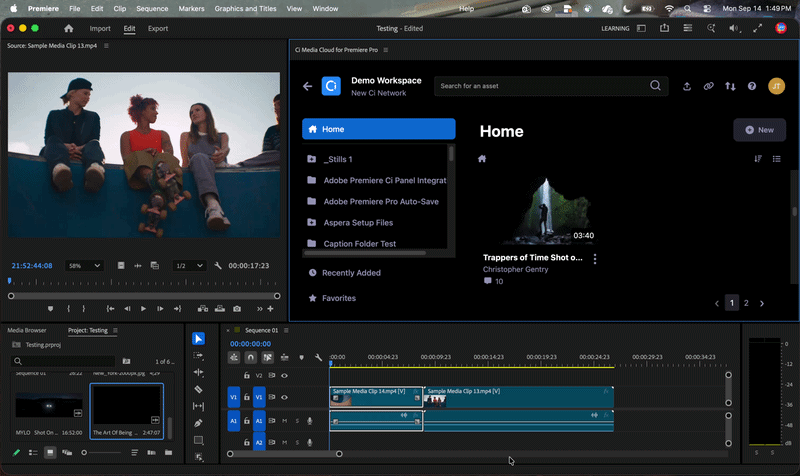Open the sort options in the Ci Home view
The height and width of the screenshot is (476, 800).
pyautogui.click(x=758, y=159)
